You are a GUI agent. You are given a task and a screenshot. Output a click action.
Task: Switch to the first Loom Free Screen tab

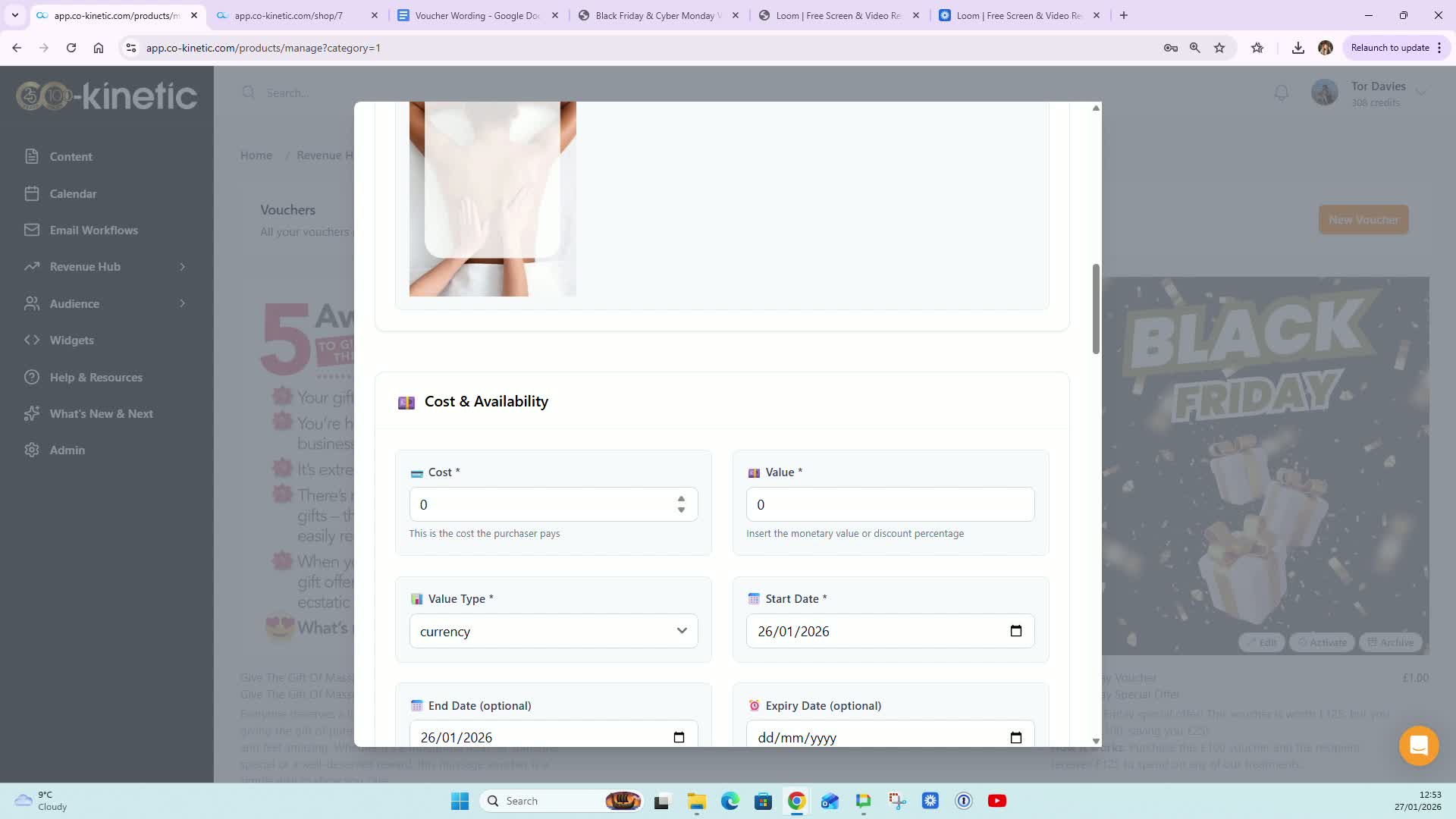tap(839, 15)
